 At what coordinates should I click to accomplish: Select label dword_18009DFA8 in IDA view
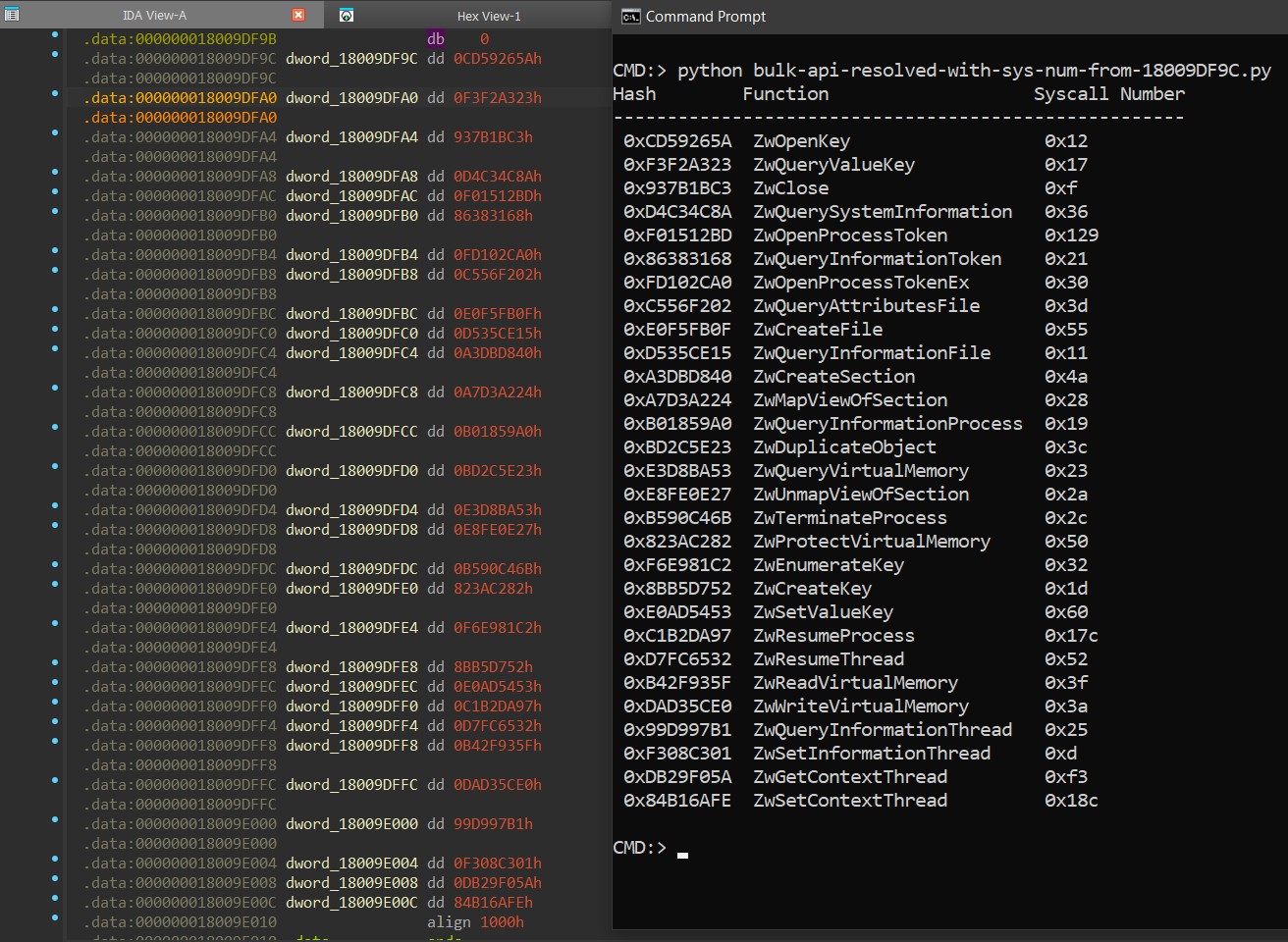pos(351,177)
